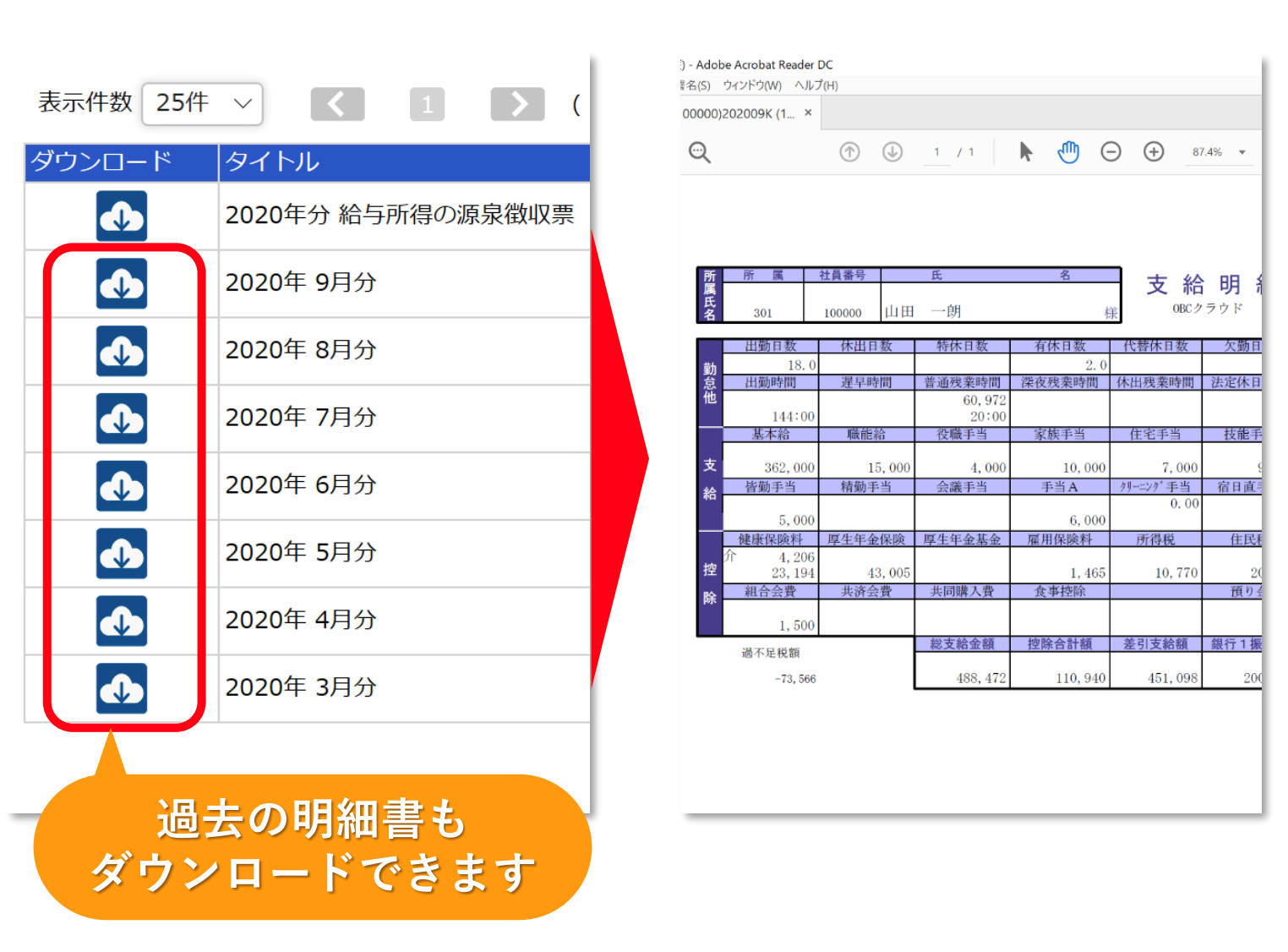
Task: Click 基本給 value 362,000 in PDF
Action: click(789, 468)
